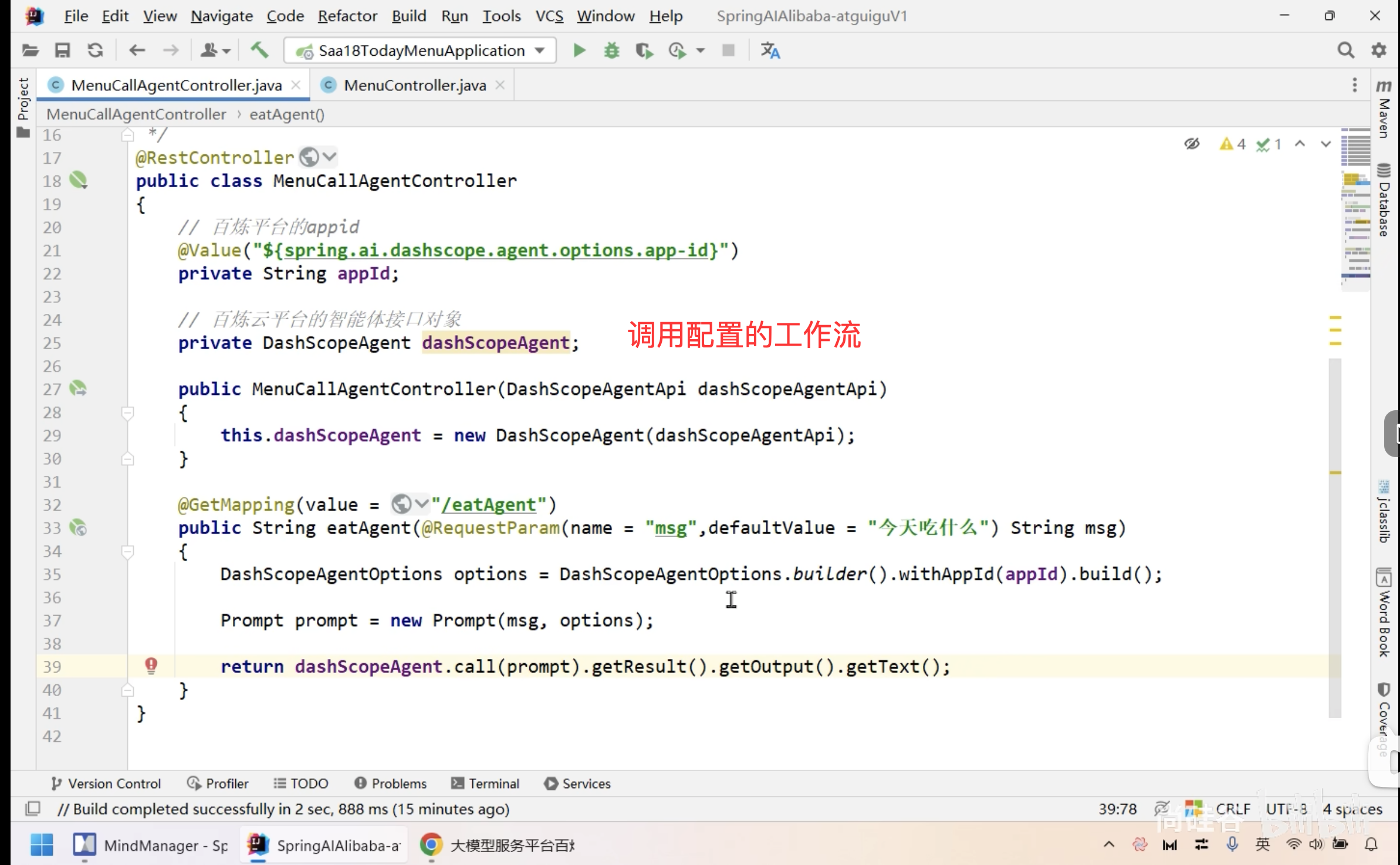The height and width of the screenshot is (865, 1400).
Task: Open the Refactor menu
Action: click(x=347, y=16)
